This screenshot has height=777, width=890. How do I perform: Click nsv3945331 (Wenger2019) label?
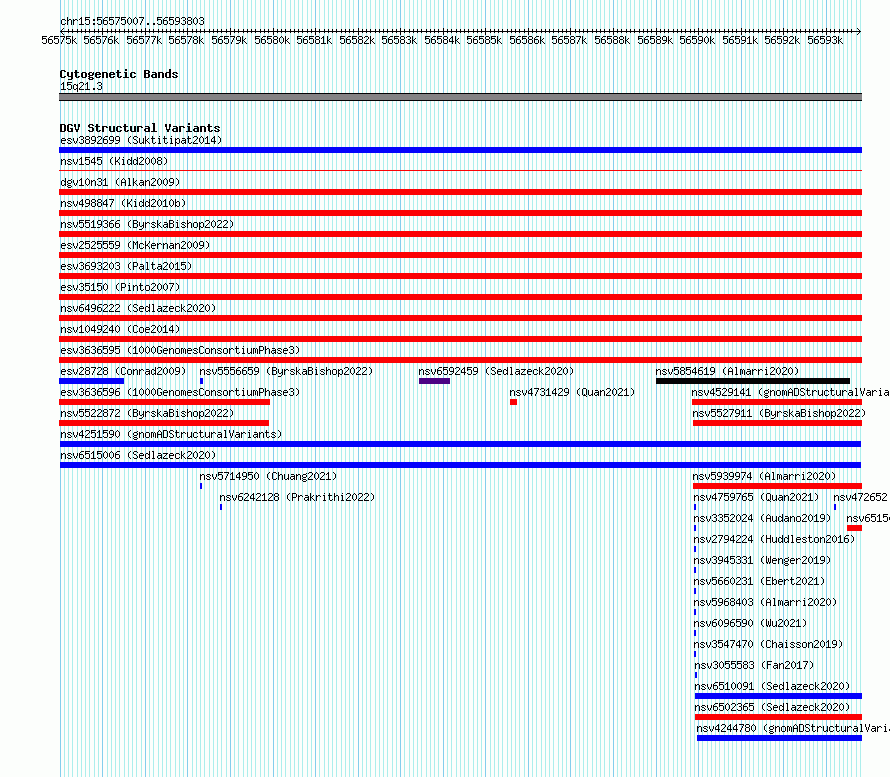(x=762, y=560)
